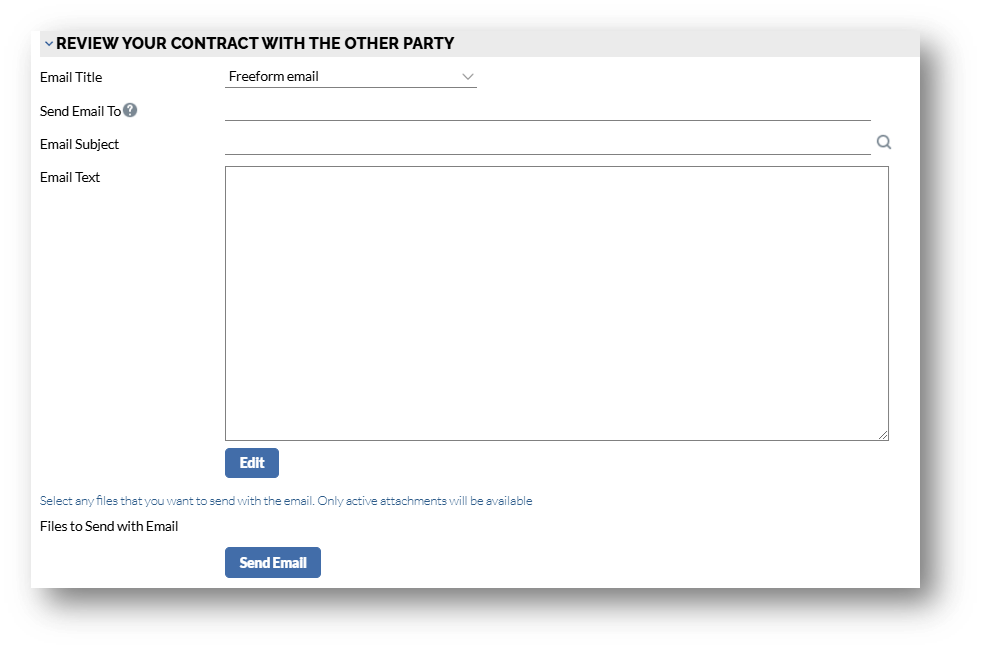982x650 pixels.
Task: Click the Review Your Contract header title
Action: click(x=255, y=44)
